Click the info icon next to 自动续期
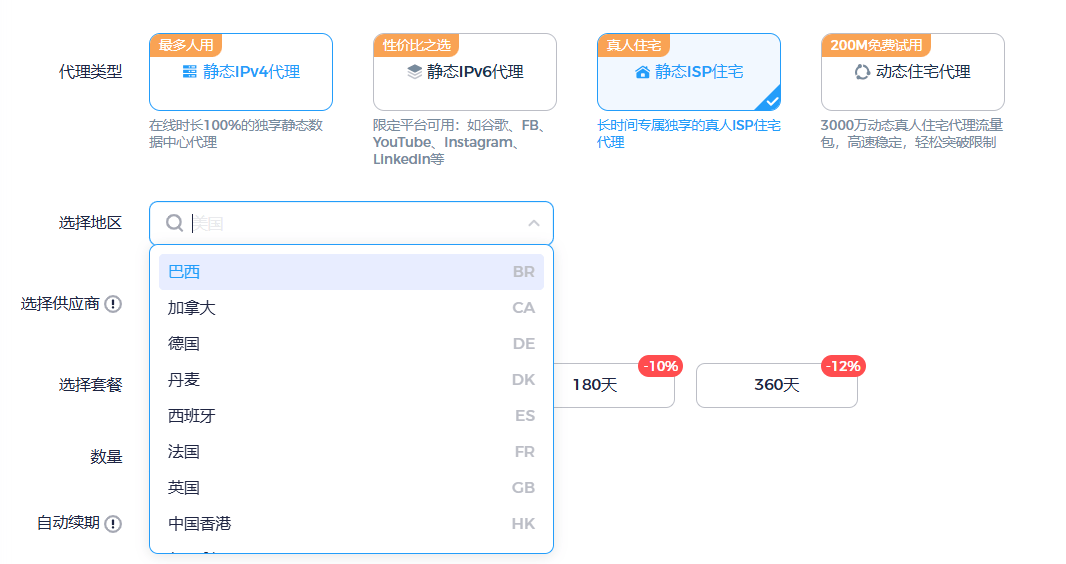 pos(114,524)
